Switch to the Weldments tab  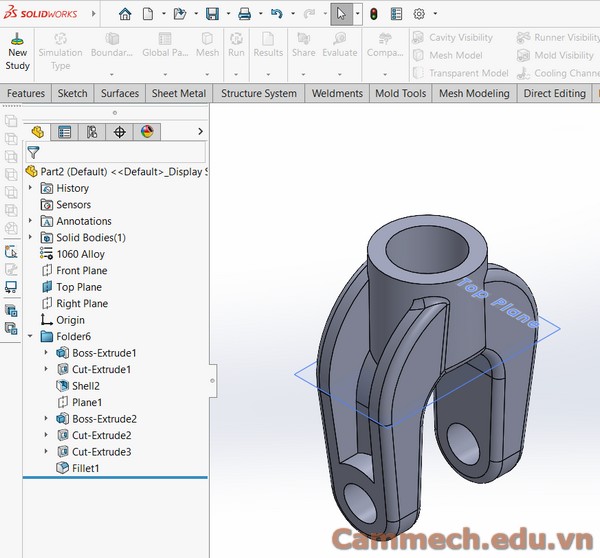[337, 93]
